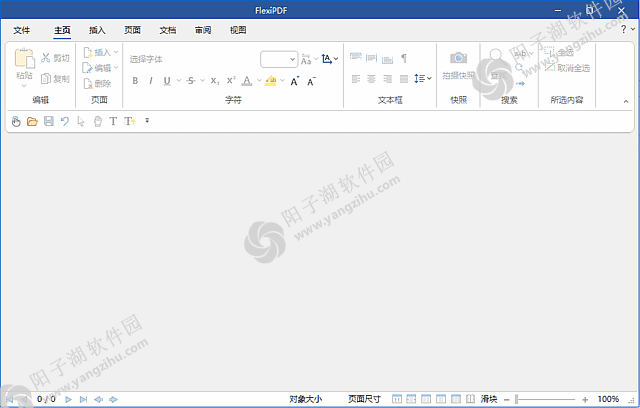Switch to the 页面 page tab

(132, 30)
